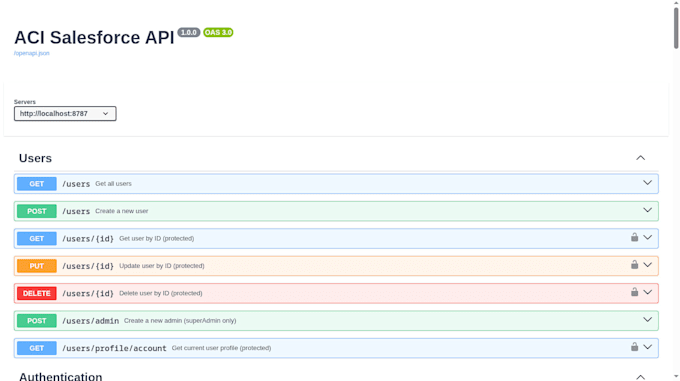This screenshot has height=381, width=680.
Task: Click the OAS 3.0 badge
Action: 218,33
